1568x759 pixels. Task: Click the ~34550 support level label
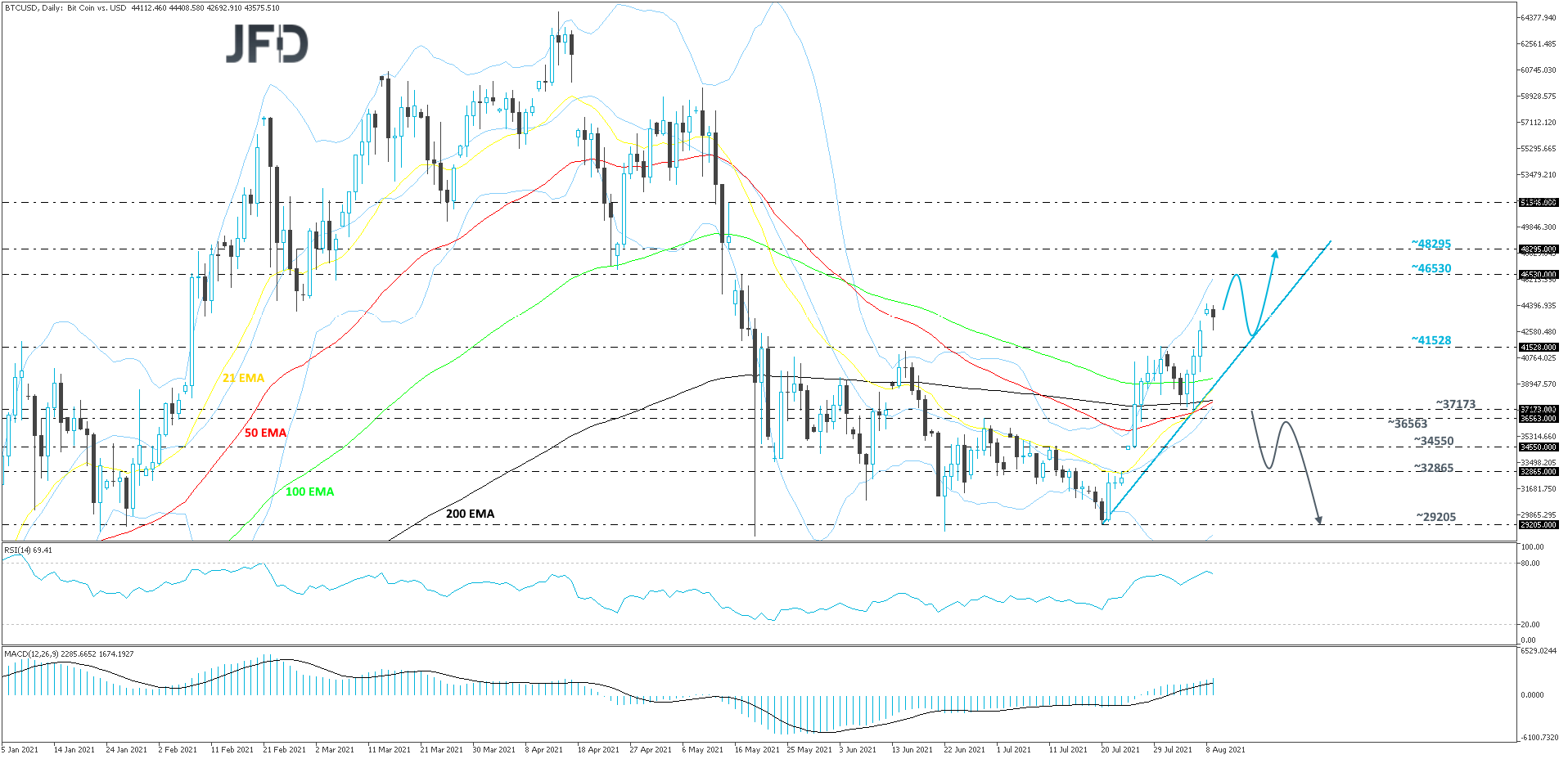point(1434,441)
